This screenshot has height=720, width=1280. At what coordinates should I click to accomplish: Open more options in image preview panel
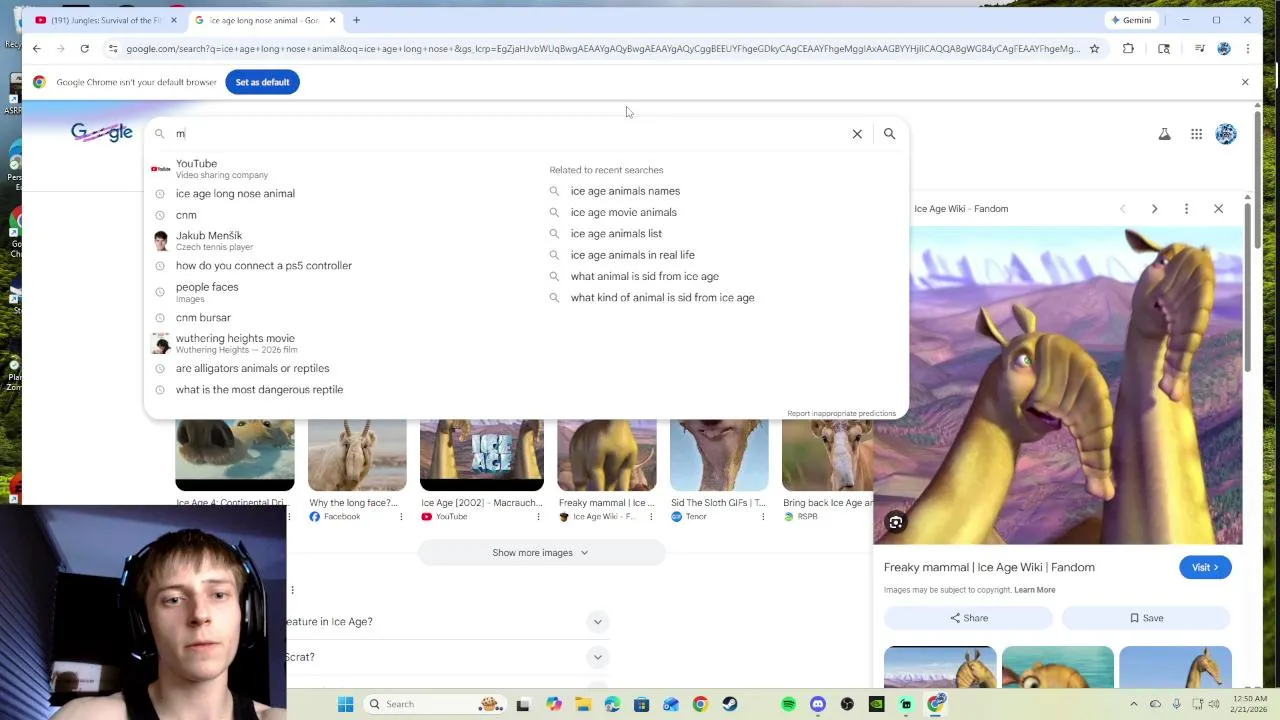click(1186, 209)
